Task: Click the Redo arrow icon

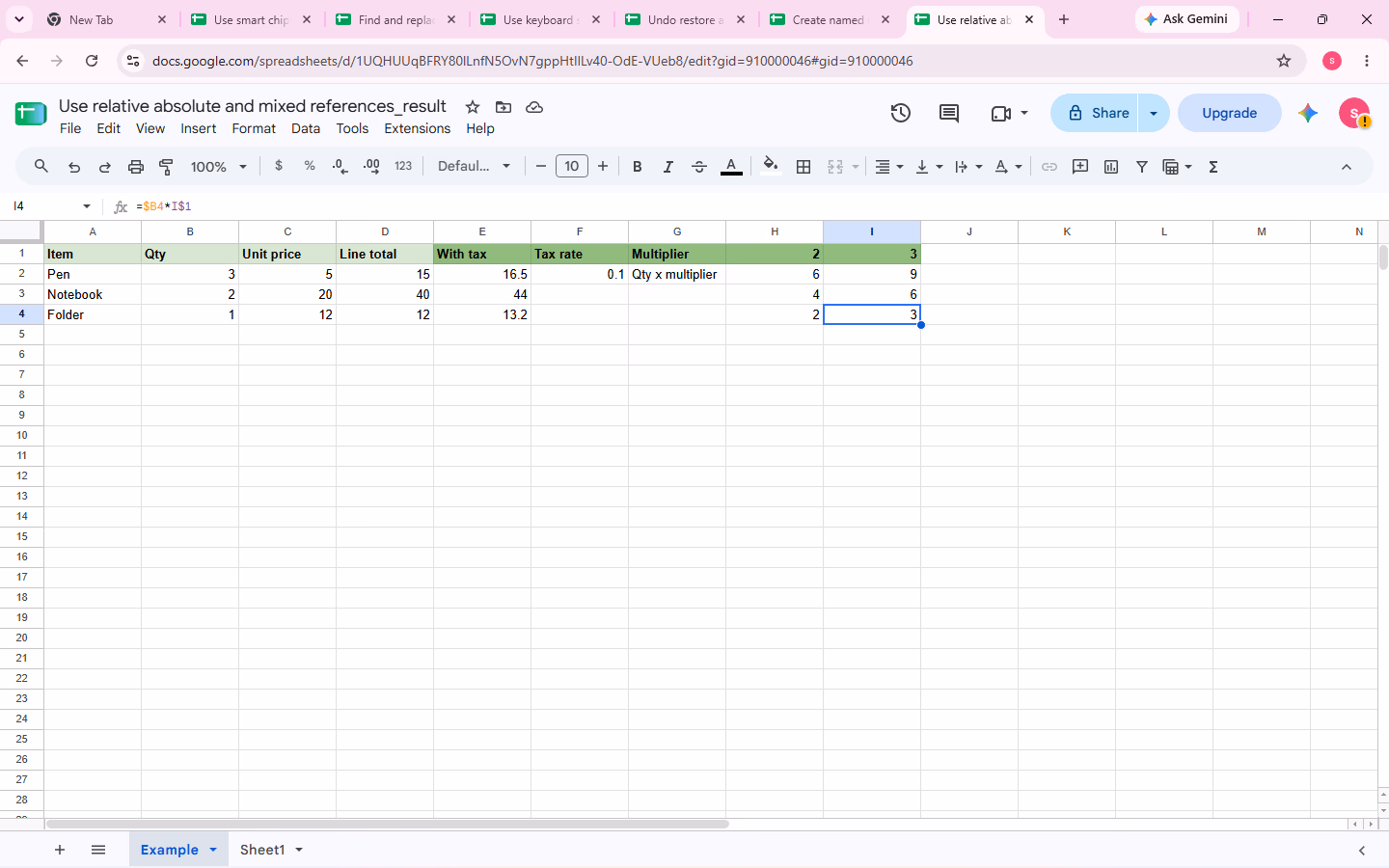Action: 104,167
